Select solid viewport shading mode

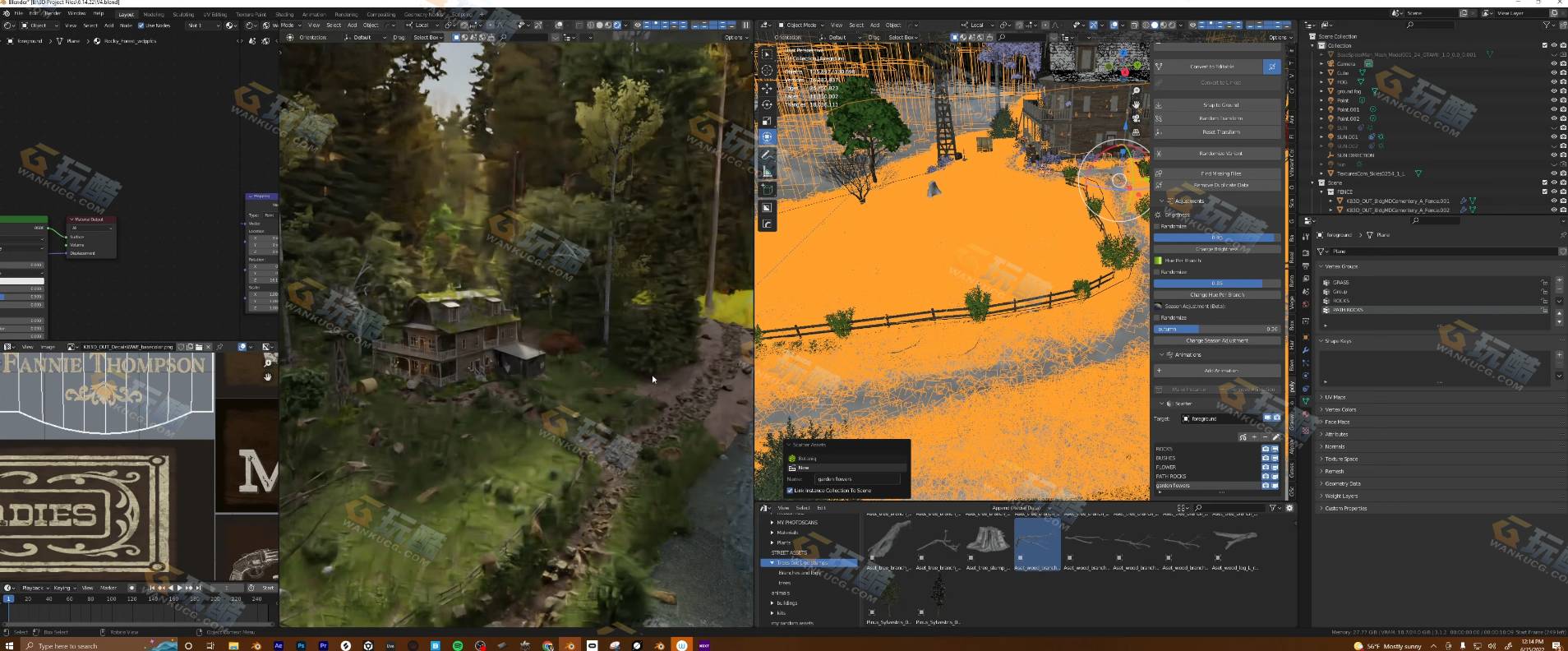coord(1155,25)
